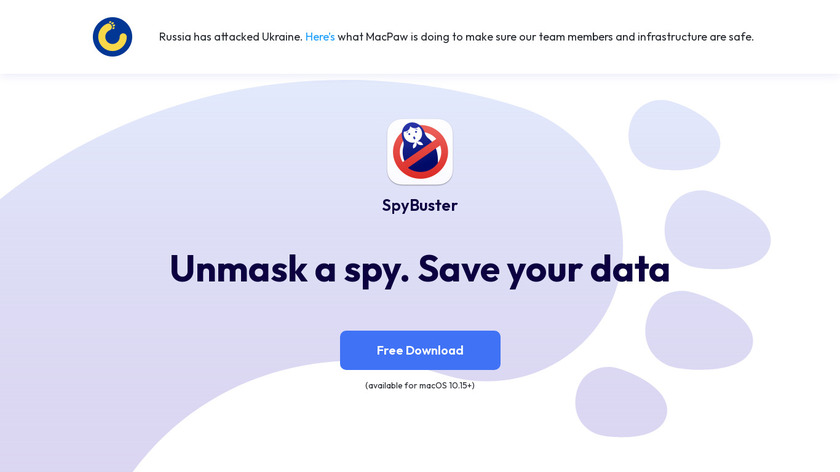Screen dimensions: 840x472
Task: Click the macOS 10.15+ availability note
Action: 420,385
